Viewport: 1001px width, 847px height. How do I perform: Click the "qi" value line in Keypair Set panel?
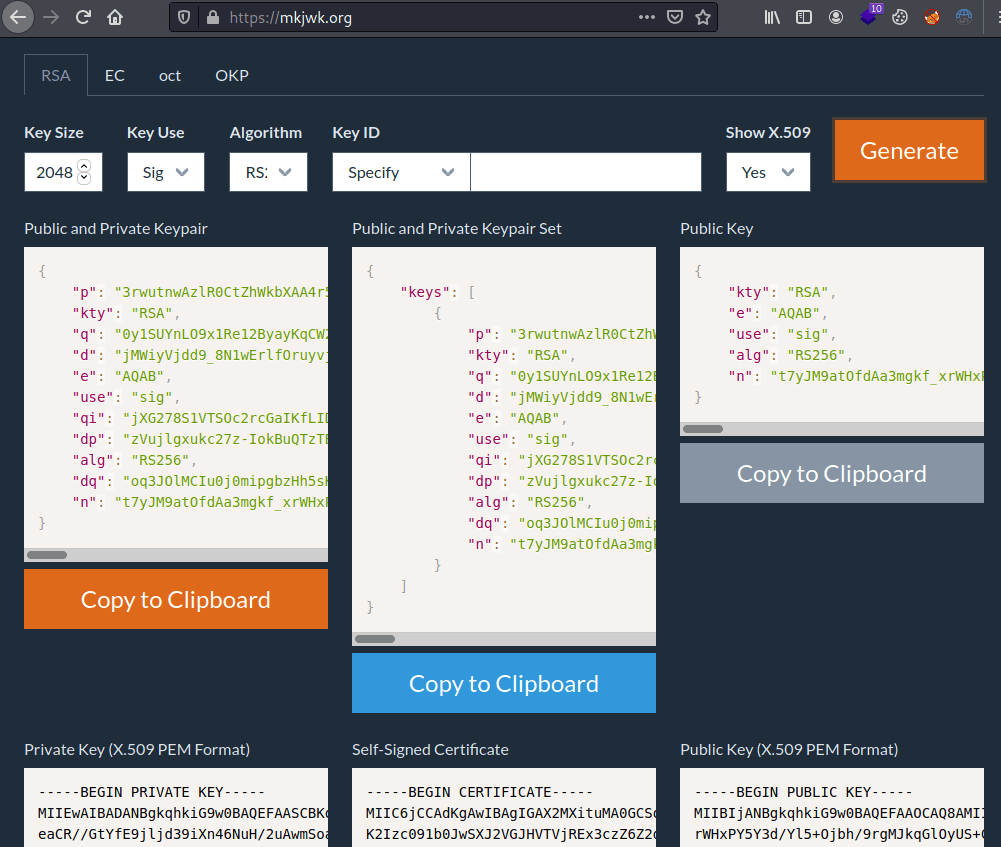(562, 460)
